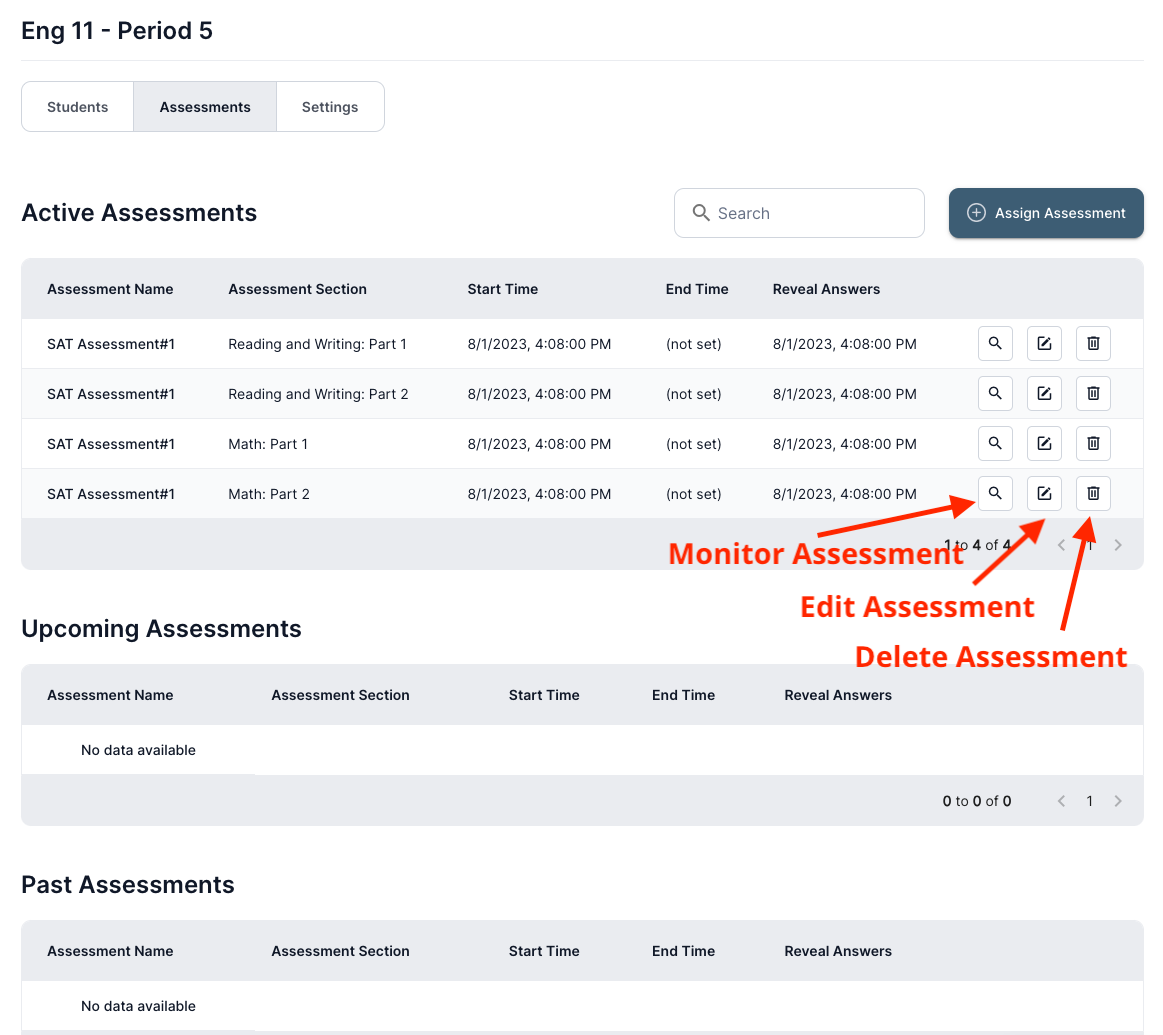Delete the Math: Part 1 assessment

(x=1093, y=443)
